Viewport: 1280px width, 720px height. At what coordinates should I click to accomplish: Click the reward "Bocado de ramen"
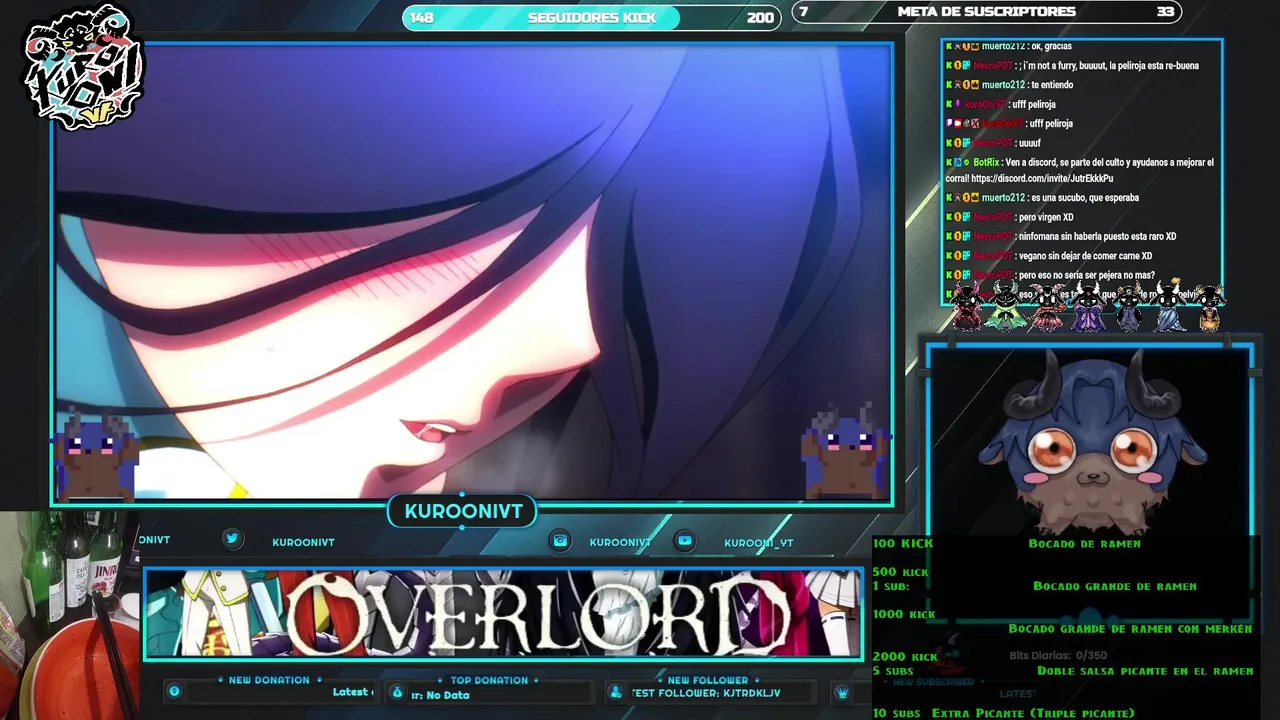(1085, 544)
